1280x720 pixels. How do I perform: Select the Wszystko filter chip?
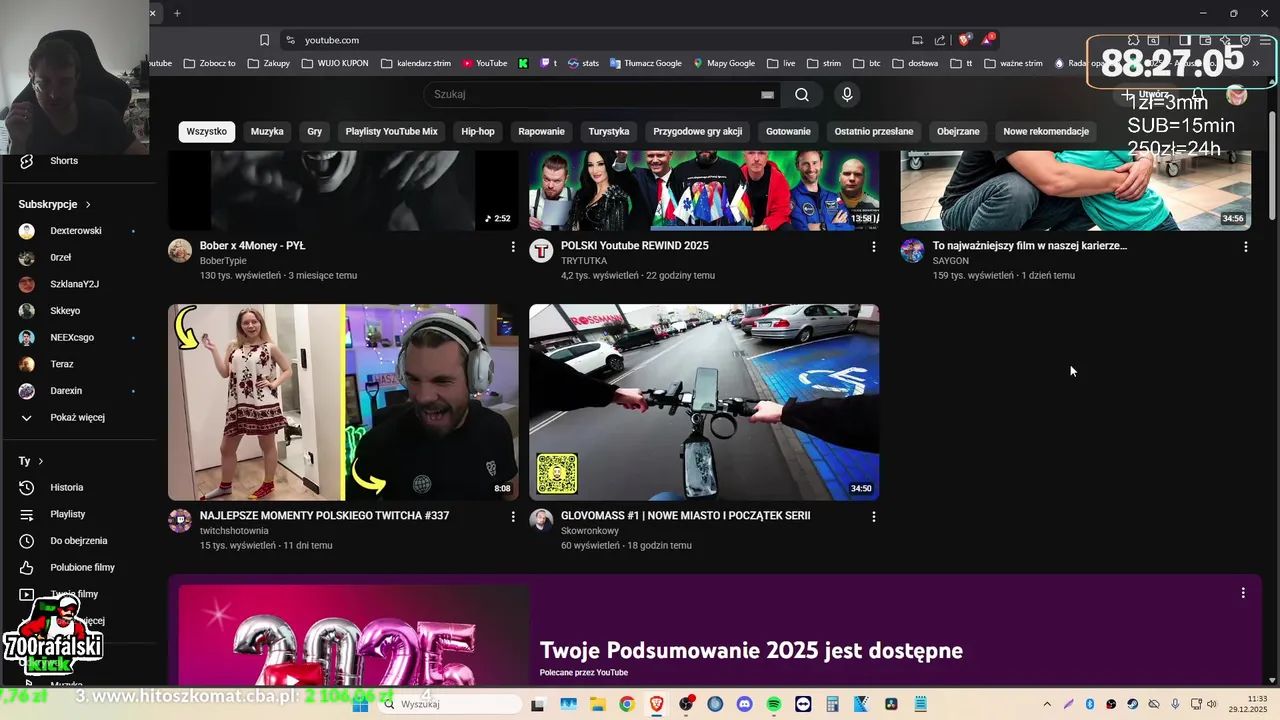(x=206, y=131)
